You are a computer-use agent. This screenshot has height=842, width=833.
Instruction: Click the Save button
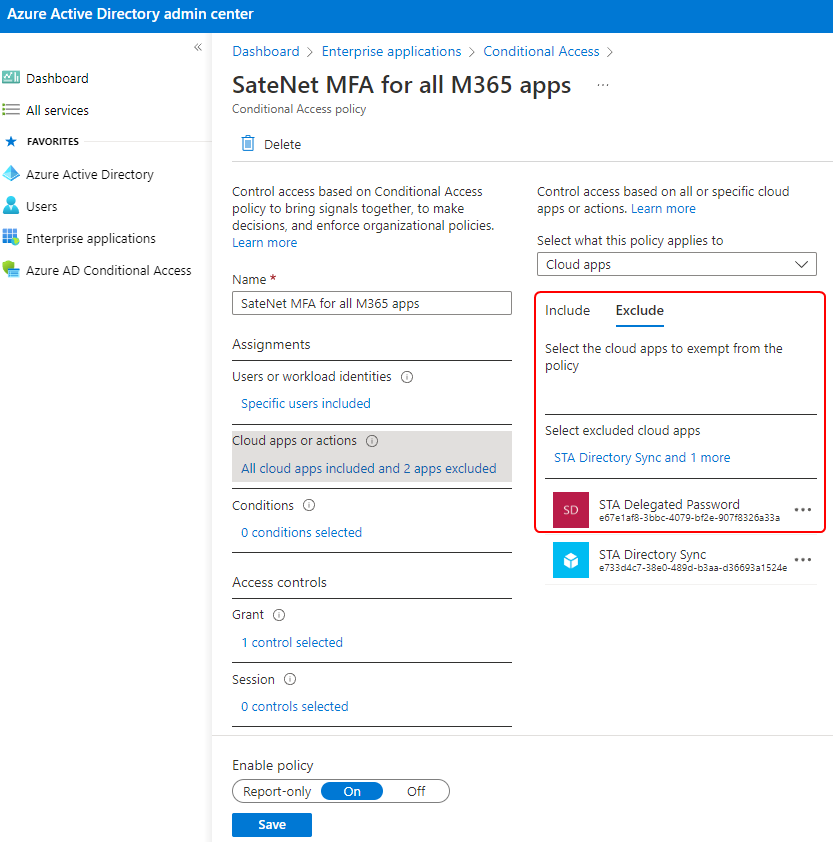pyautogui.click(x=271, y=824)
